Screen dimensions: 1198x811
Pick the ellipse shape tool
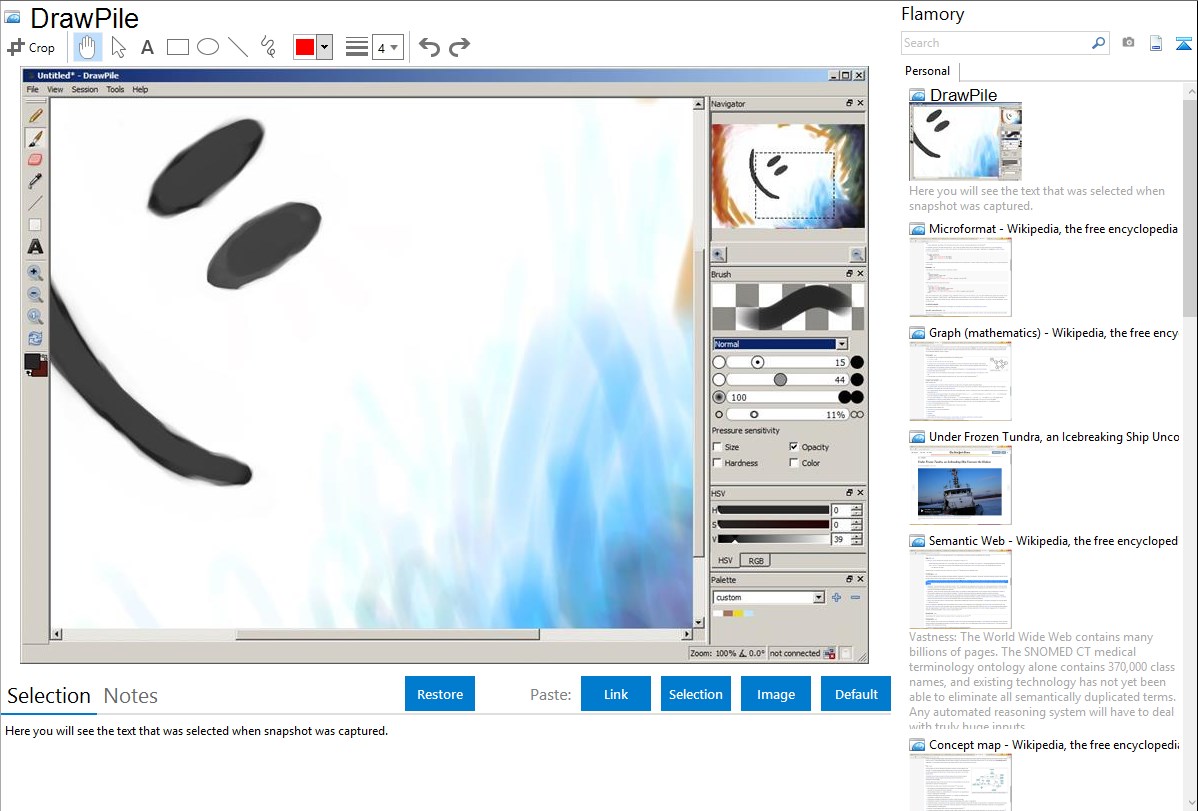coord(208,47)
